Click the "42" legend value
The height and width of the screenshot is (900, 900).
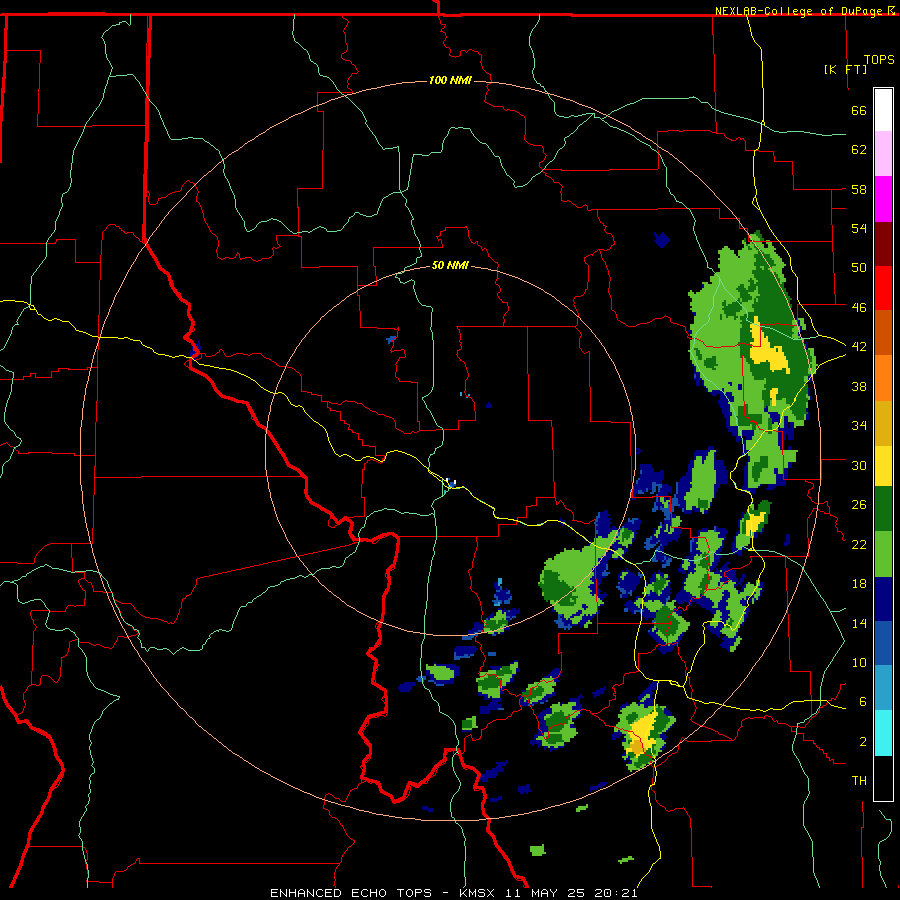859,347
